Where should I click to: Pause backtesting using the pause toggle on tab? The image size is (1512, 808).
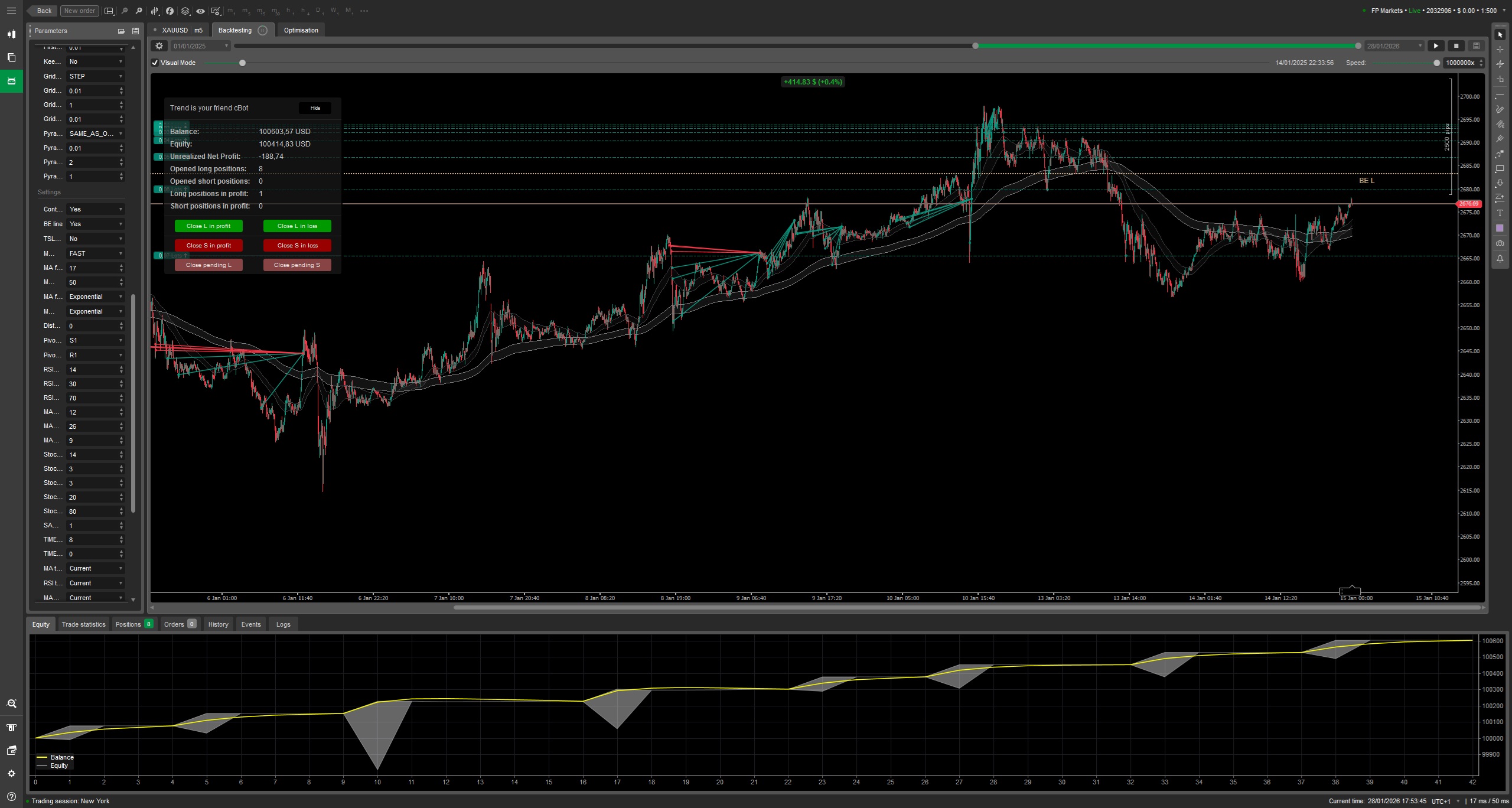262,30
